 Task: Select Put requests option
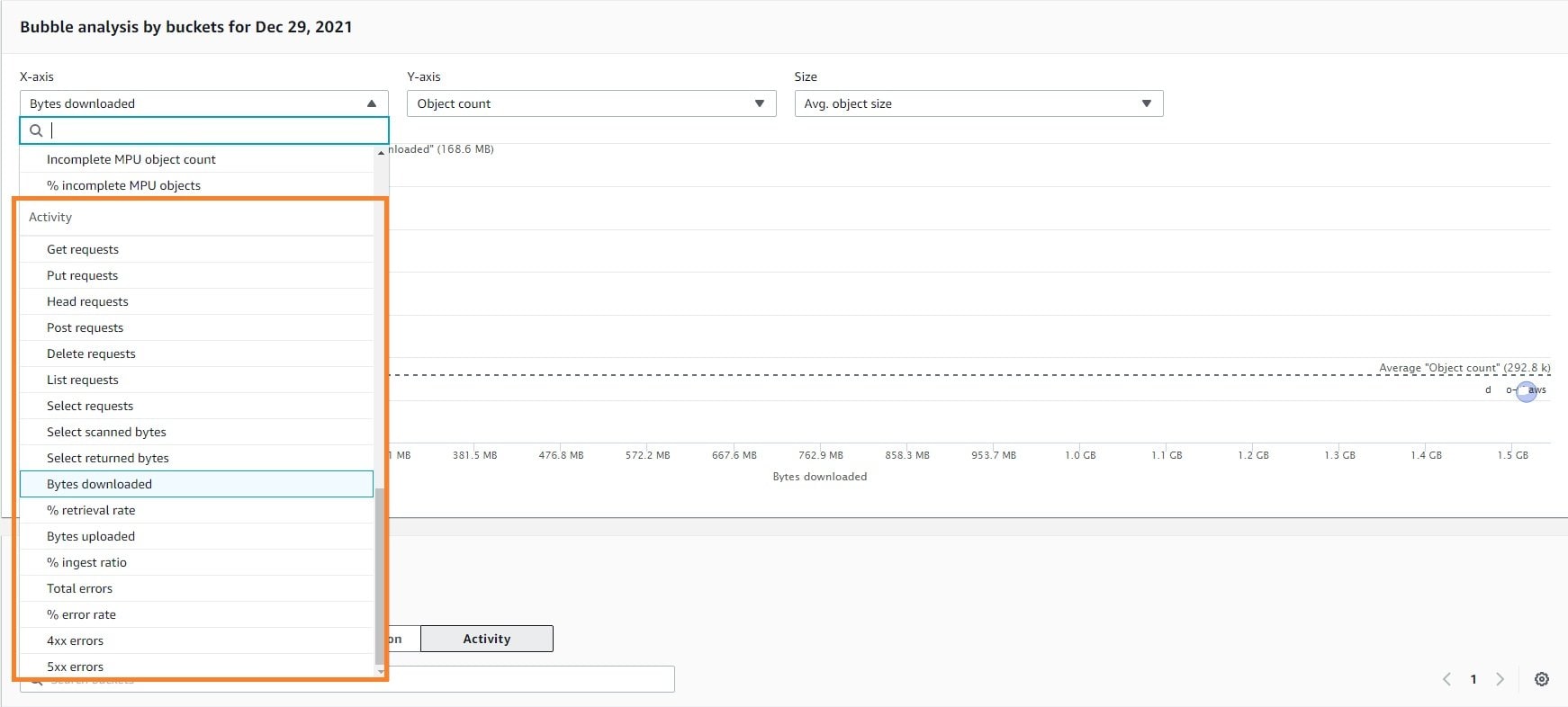(x=82, y=275)
